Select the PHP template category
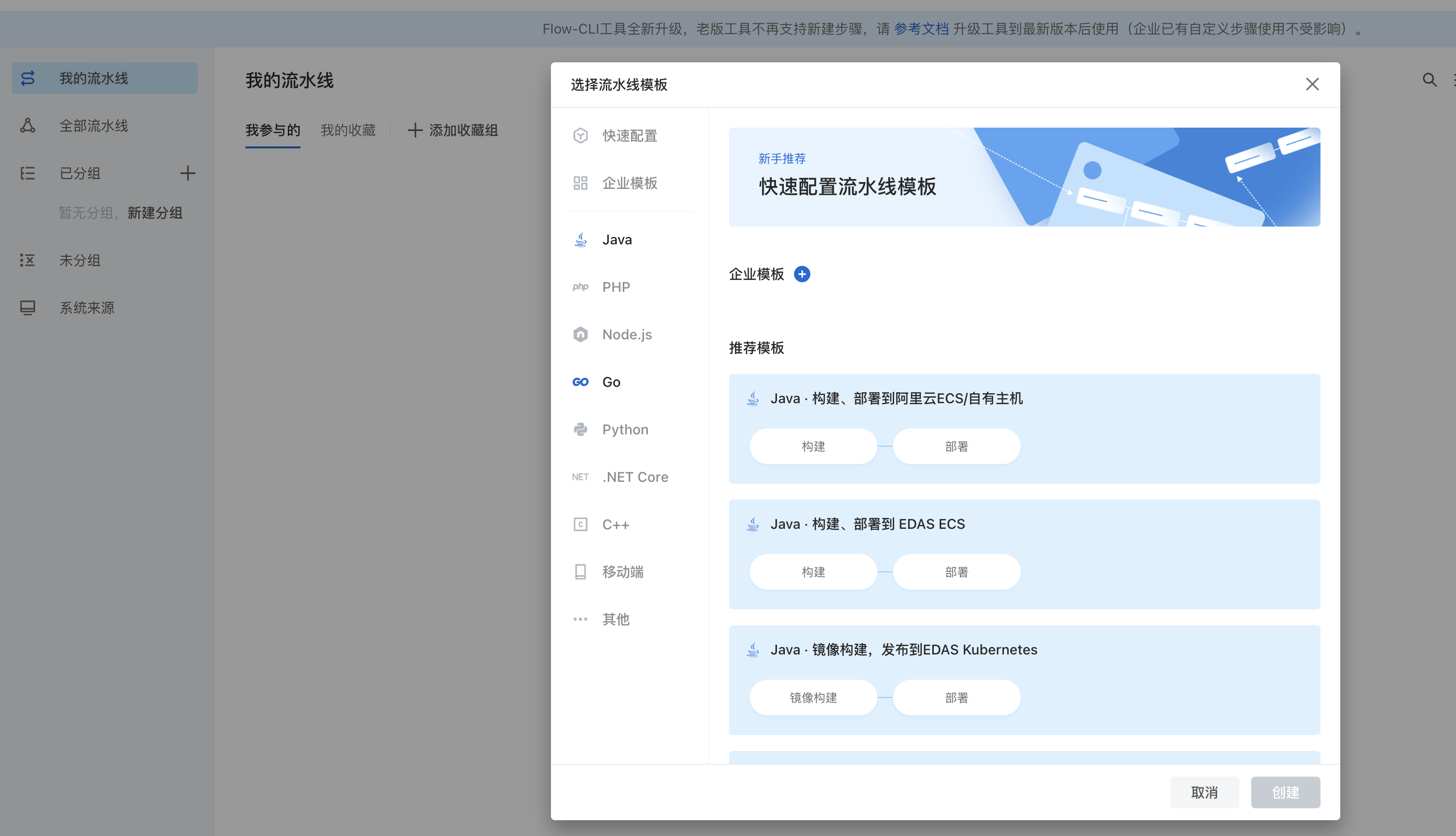 616,286
